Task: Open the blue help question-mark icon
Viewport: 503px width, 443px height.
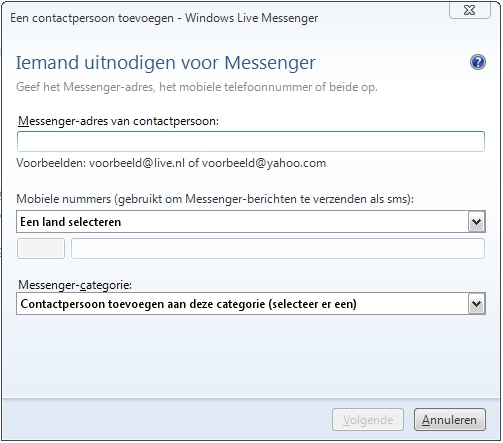Action: (478, 62)
